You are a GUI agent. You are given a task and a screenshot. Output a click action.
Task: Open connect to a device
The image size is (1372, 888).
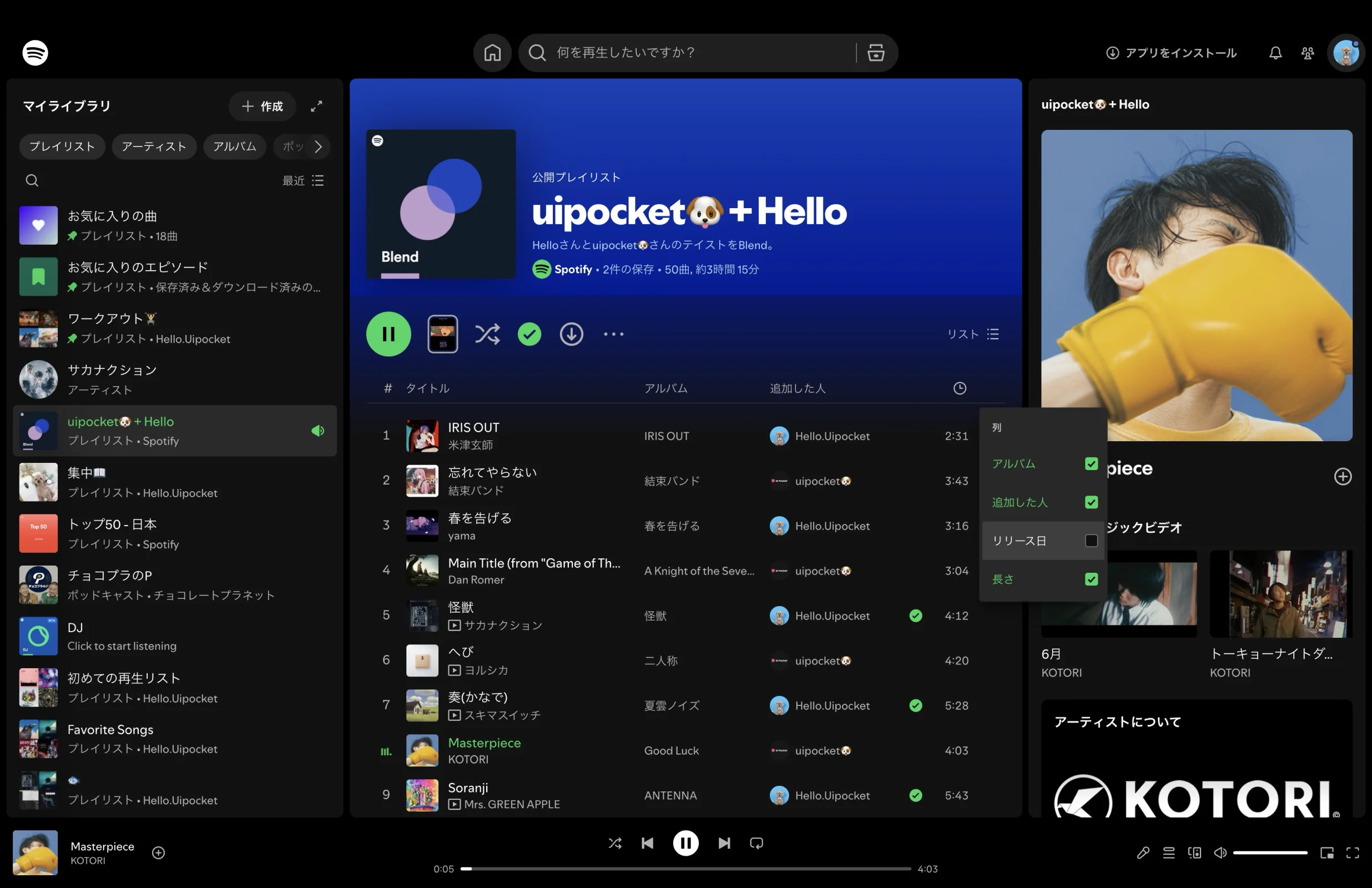pos(1194,852)
